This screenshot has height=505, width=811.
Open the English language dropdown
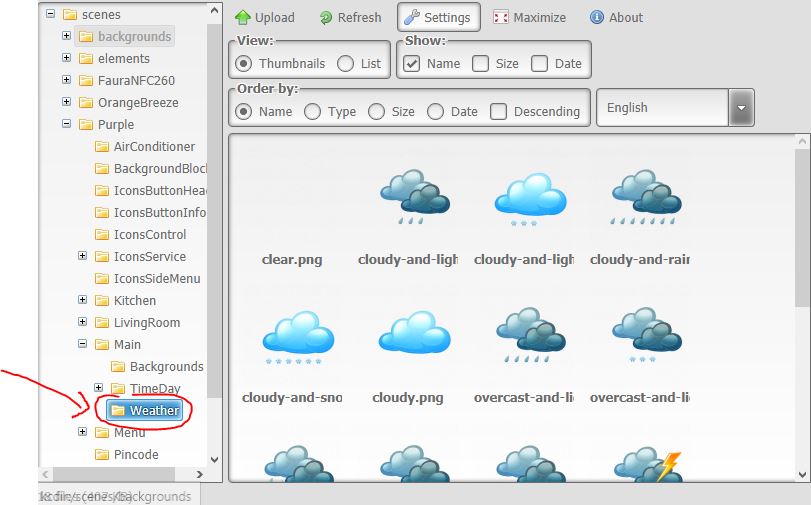pyautogui.click(x=675, y=108)
